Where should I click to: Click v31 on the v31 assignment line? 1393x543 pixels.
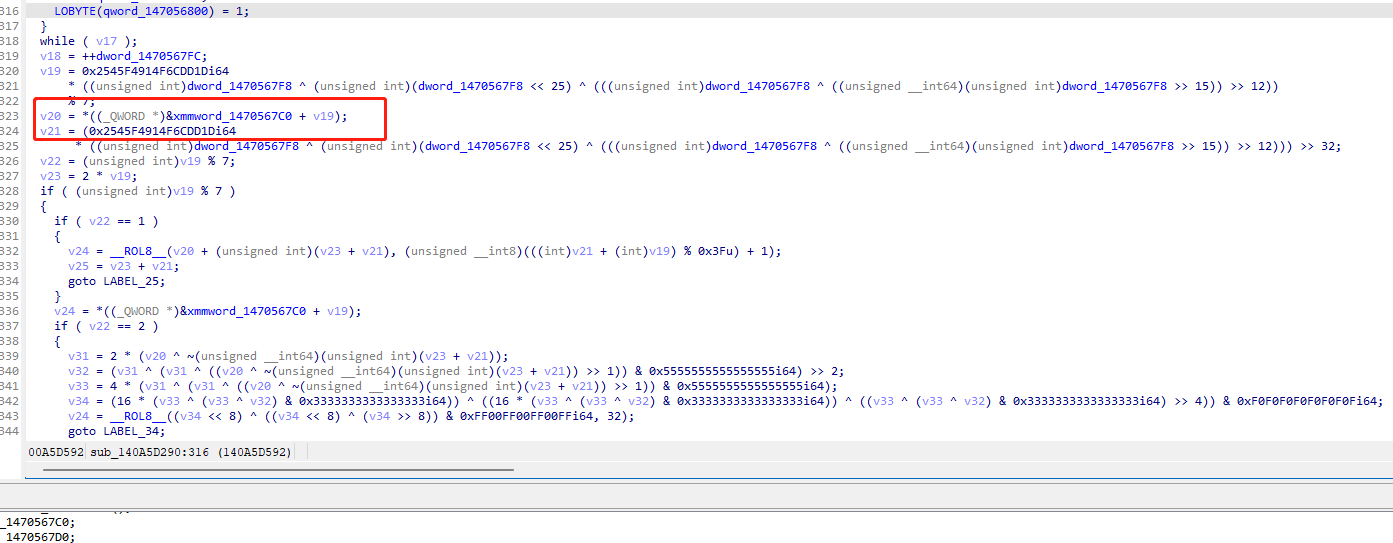coord(78,356)
